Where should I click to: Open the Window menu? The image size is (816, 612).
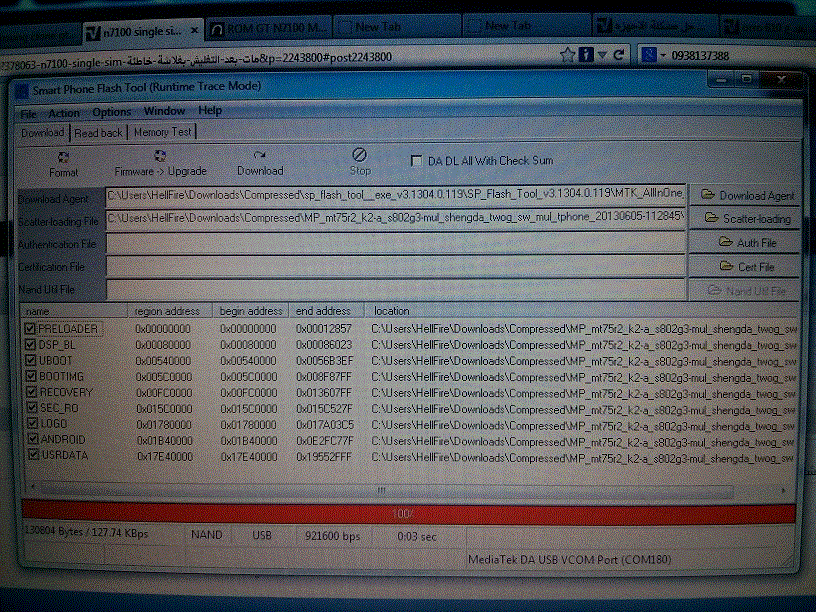point(164,111)
